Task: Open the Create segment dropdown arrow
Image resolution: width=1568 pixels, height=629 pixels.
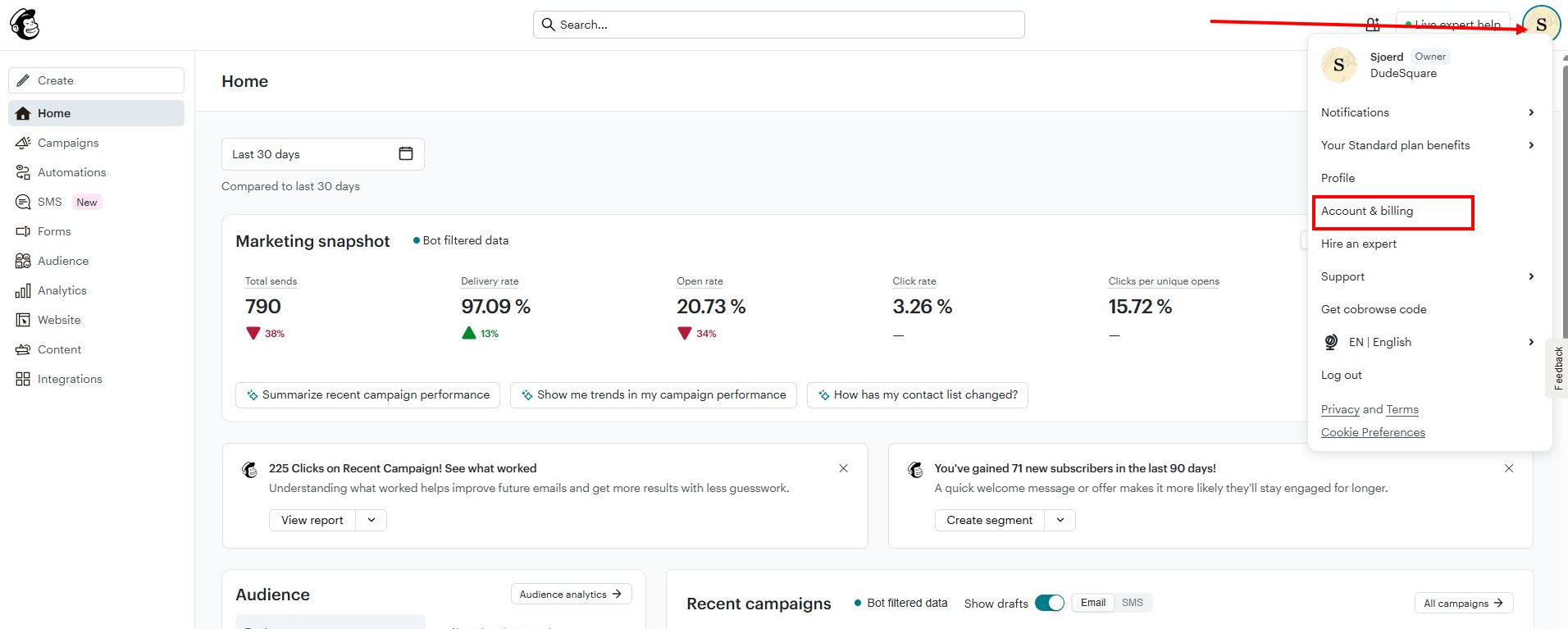Action: pos(1060,520)
